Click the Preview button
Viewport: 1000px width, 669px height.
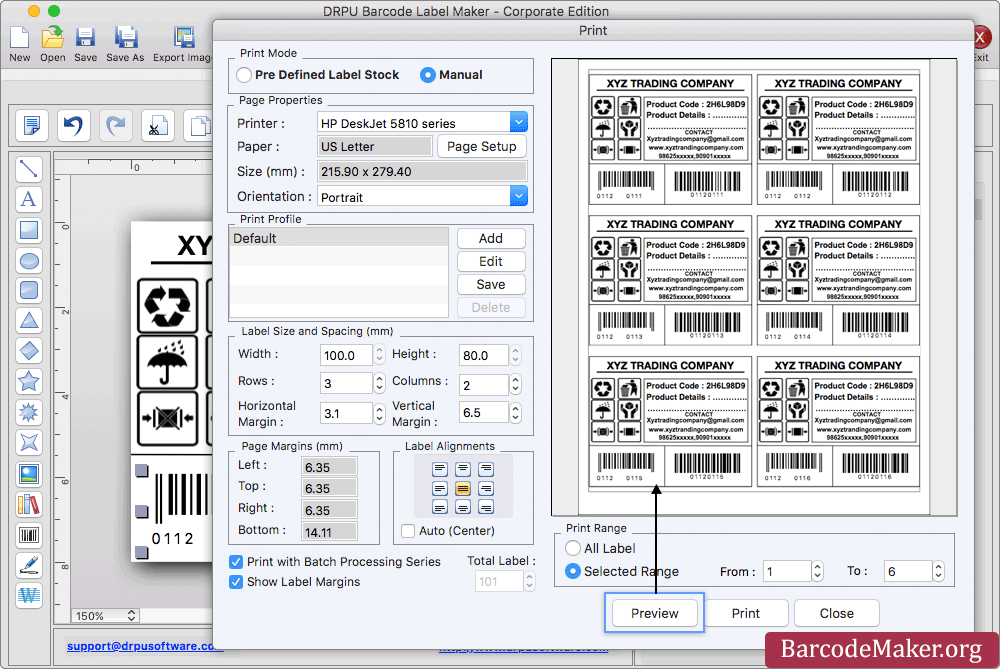point(654,613)
